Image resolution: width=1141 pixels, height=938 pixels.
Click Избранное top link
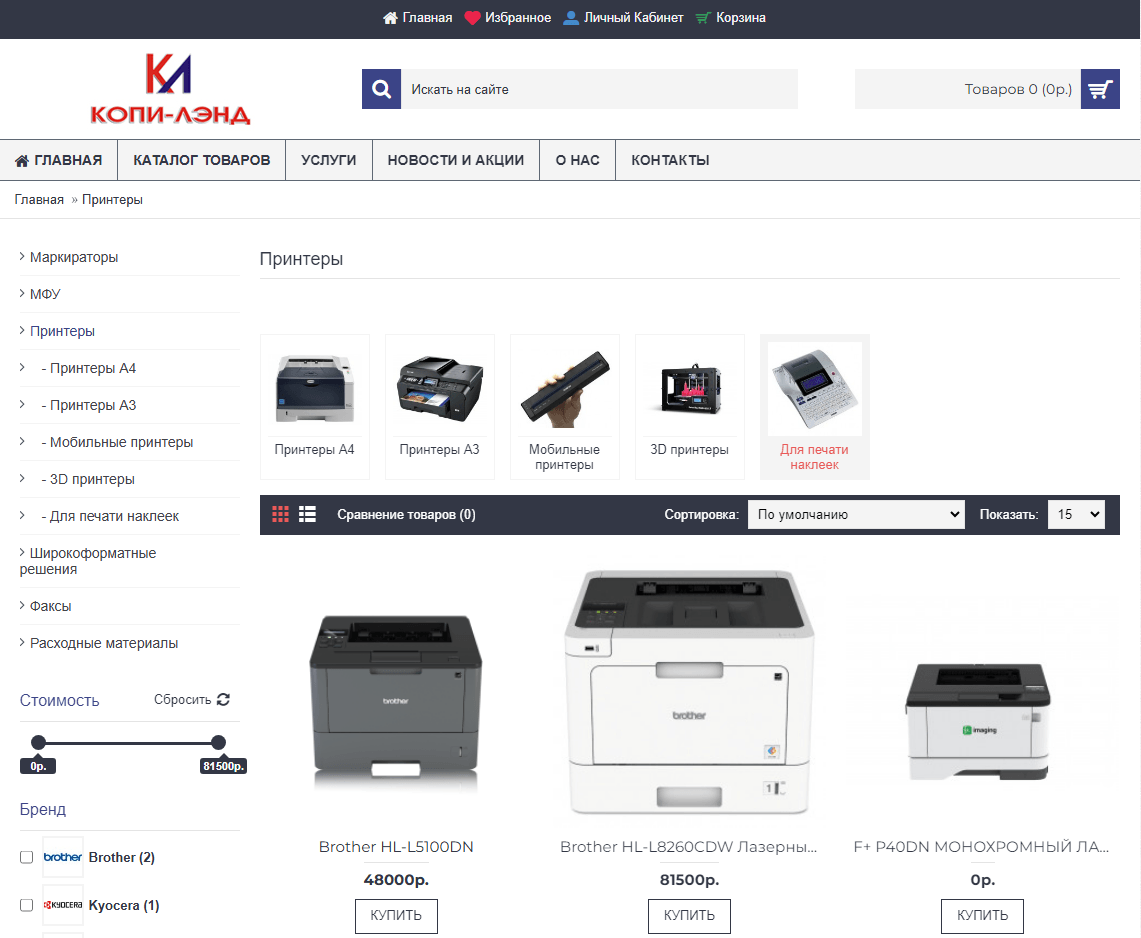tap(517, 17)
